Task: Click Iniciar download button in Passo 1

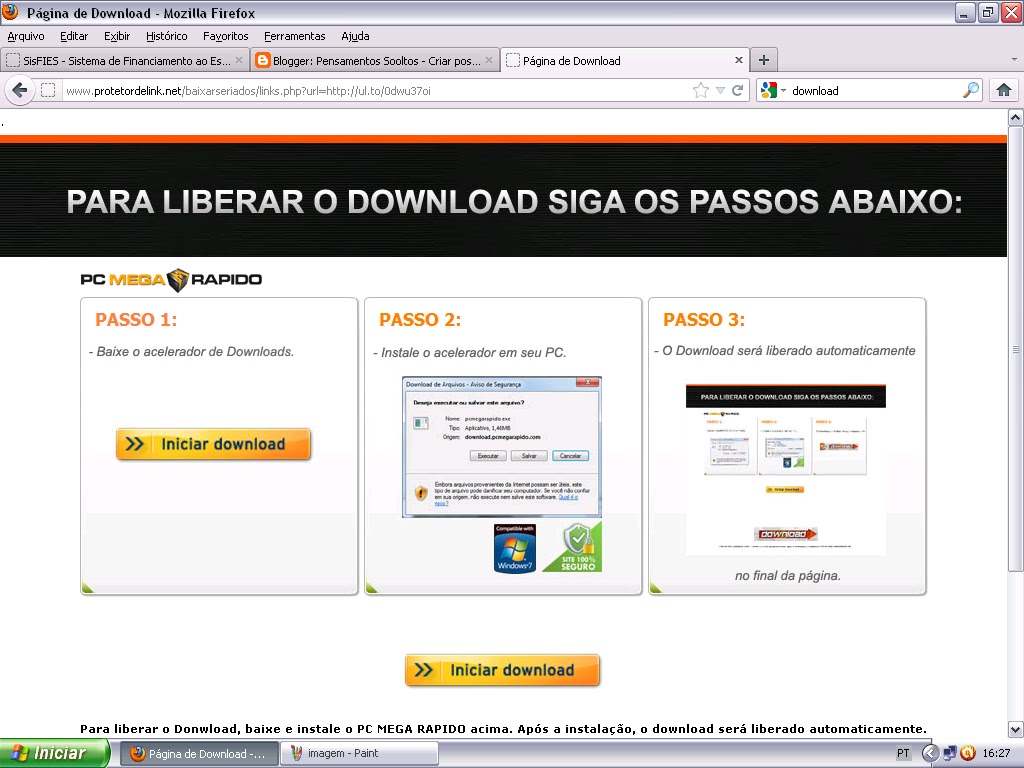Action: point(213,444)
